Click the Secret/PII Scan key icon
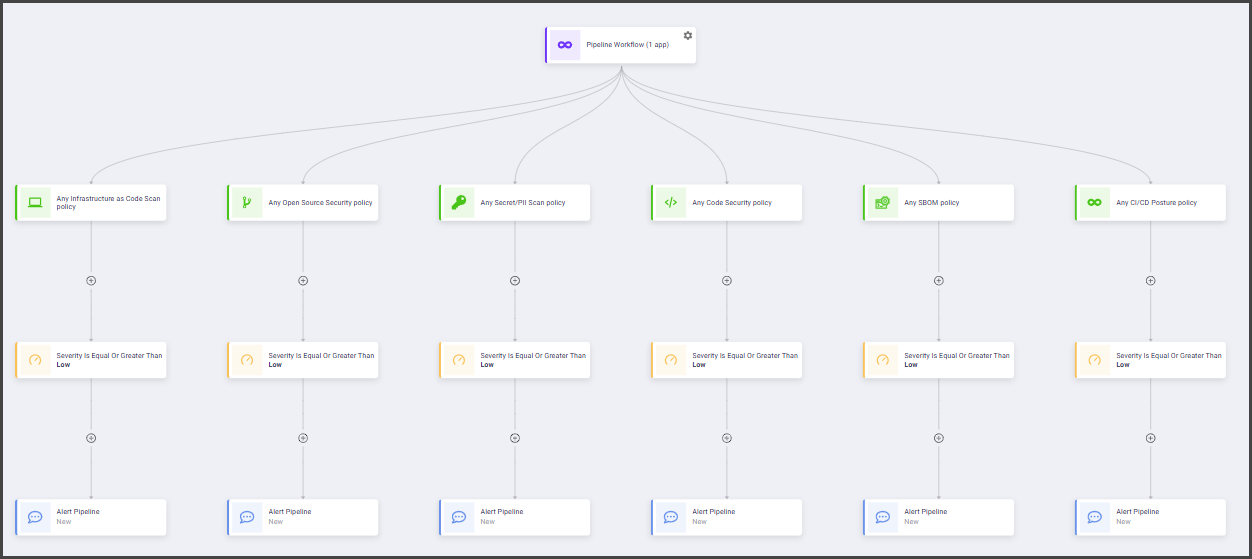The height and width of the screenshot is (559, 1252). (x=459, y=202)
